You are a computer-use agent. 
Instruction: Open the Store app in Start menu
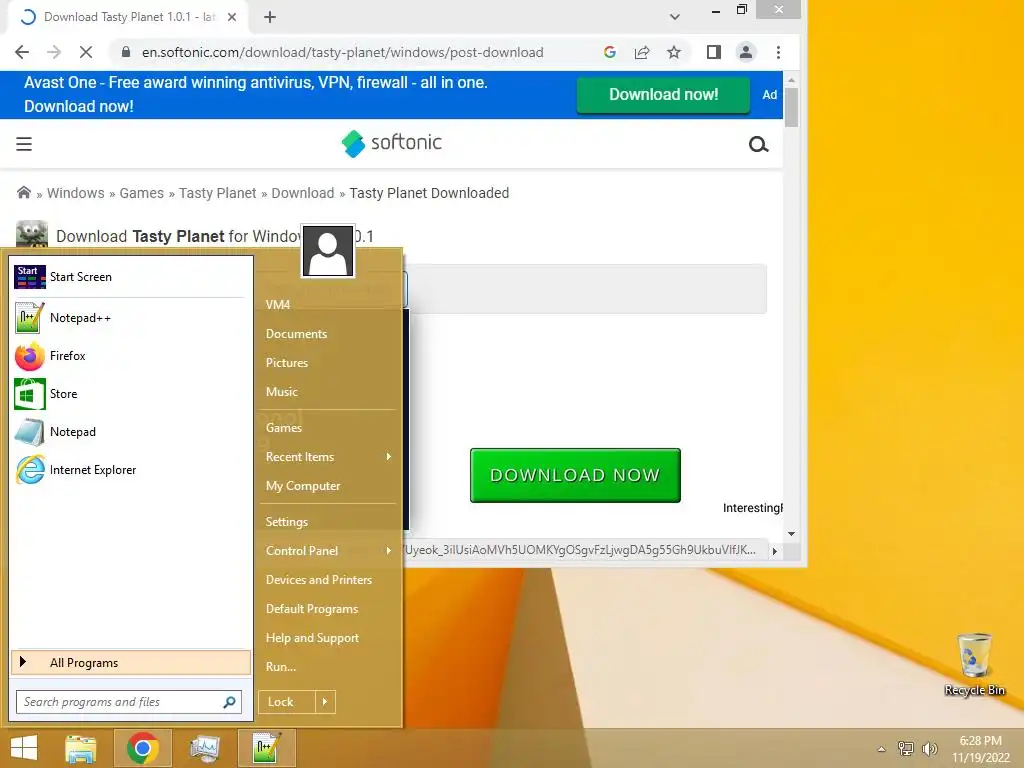131,394
